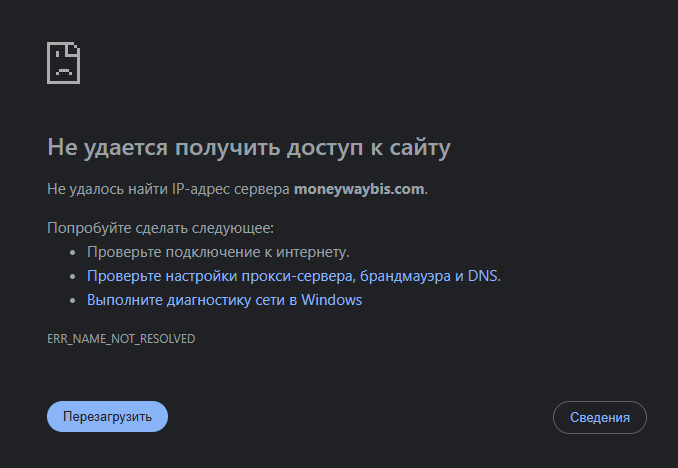This screenshot has width=678, height=468.
Task: Click the Проверьте подключение к интернету text
Action: [218, 252]
